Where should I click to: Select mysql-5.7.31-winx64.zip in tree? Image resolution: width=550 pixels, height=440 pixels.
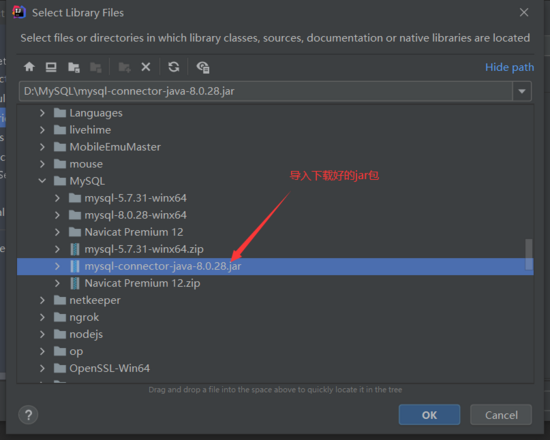(x=144, y=249)
